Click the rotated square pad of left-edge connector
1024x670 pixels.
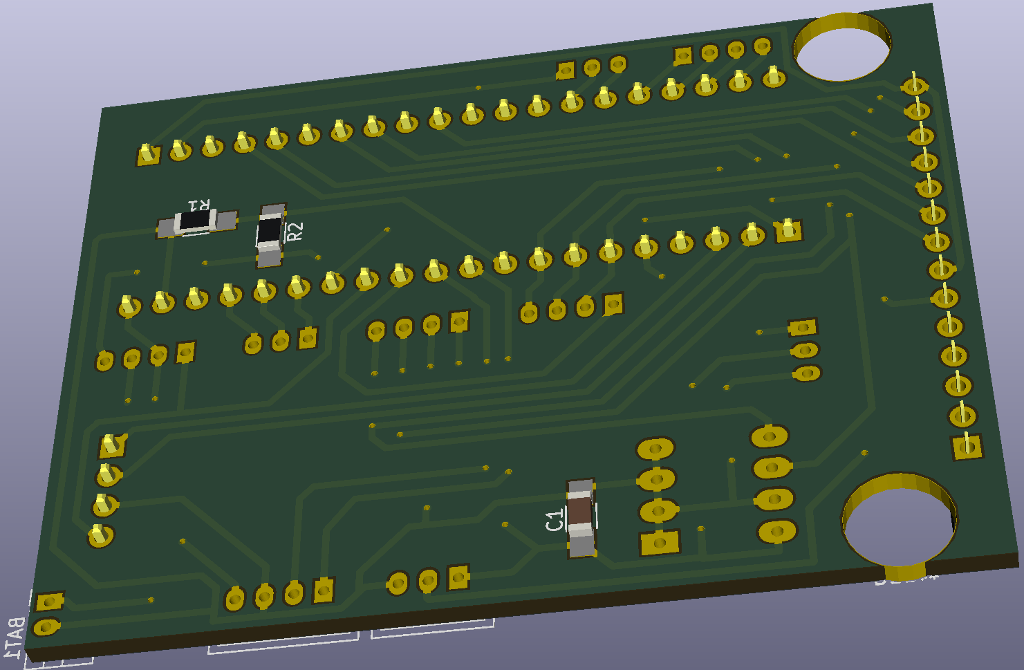(112, 445)
